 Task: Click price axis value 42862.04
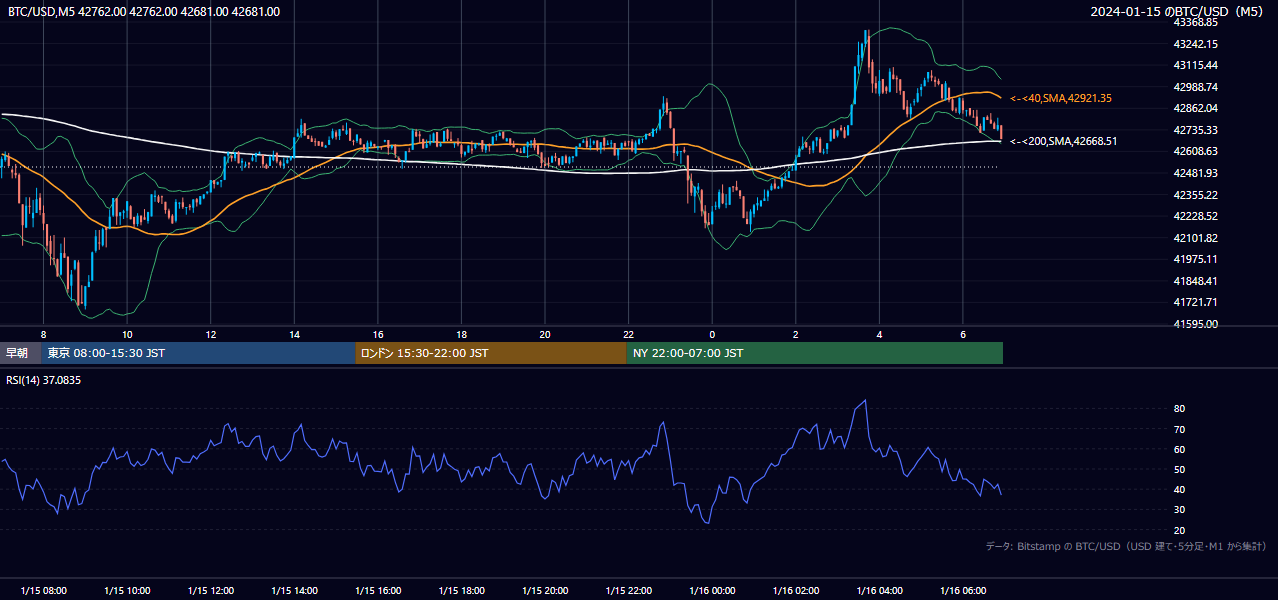click(1195, 108)
